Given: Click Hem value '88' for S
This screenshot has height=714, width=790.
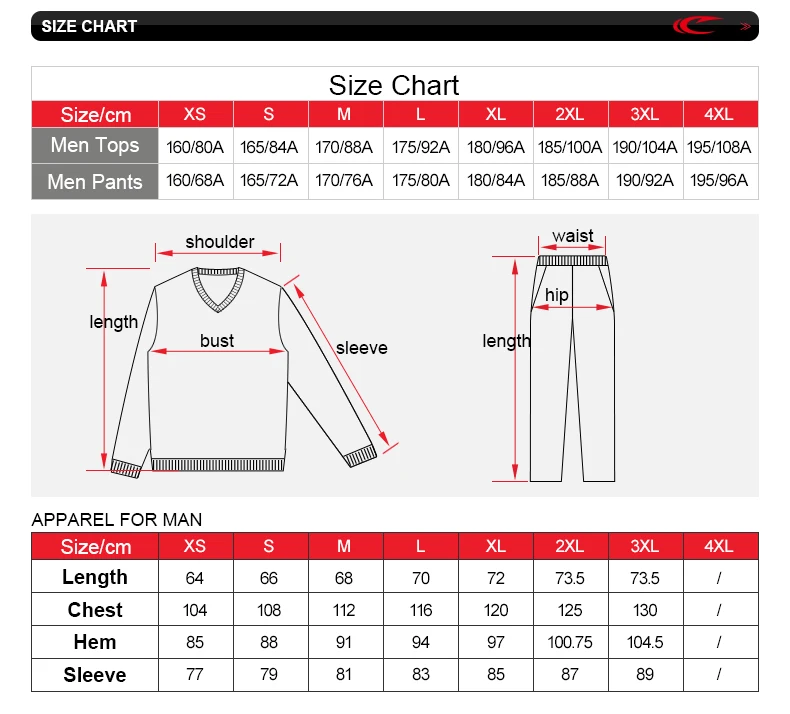Looking at the screenshot, I should [269, 642].
